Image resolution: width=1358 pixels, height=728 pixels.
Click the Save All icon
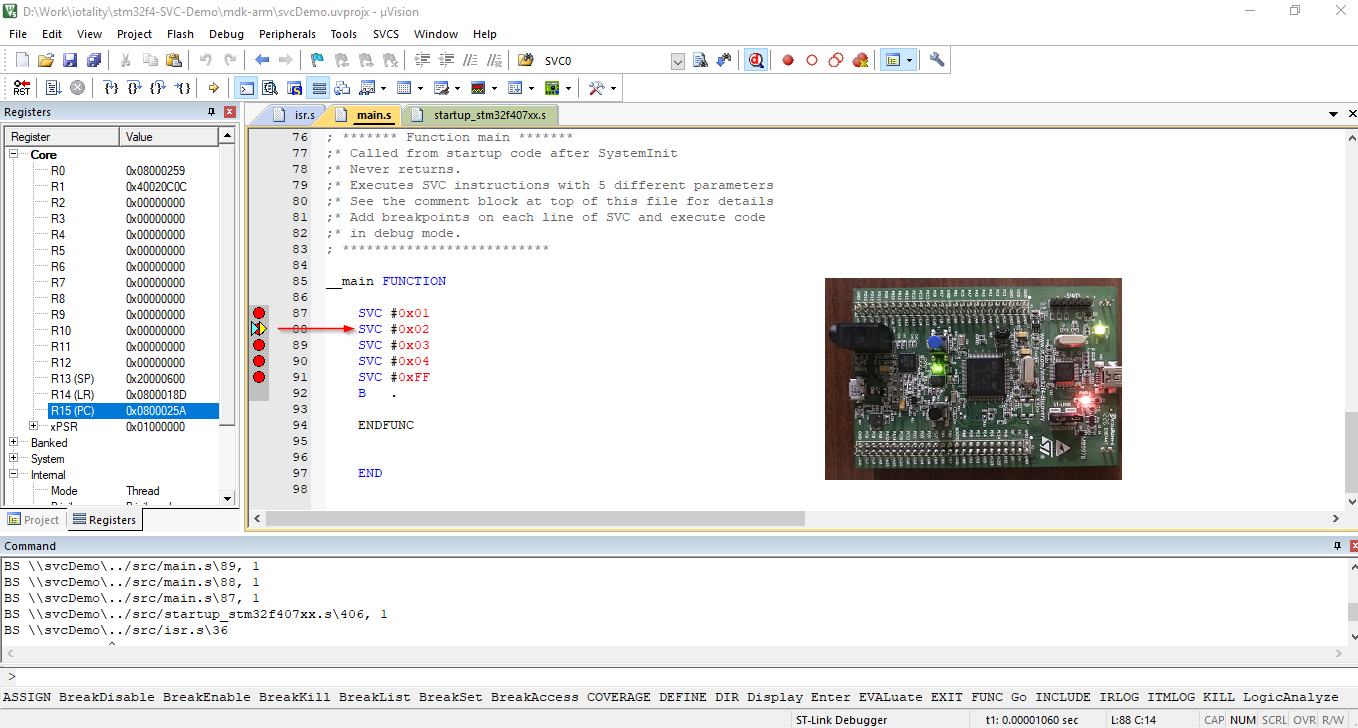tap(93, 60)
